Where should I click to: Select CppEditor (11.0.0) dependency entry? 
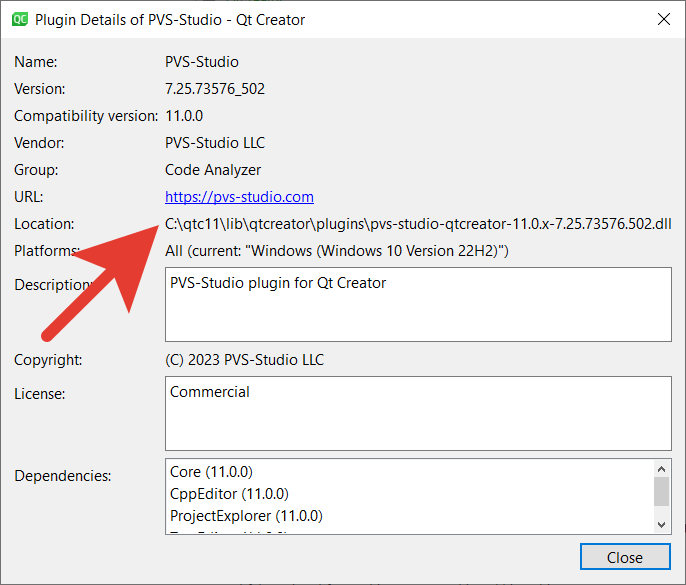point(229,493)
